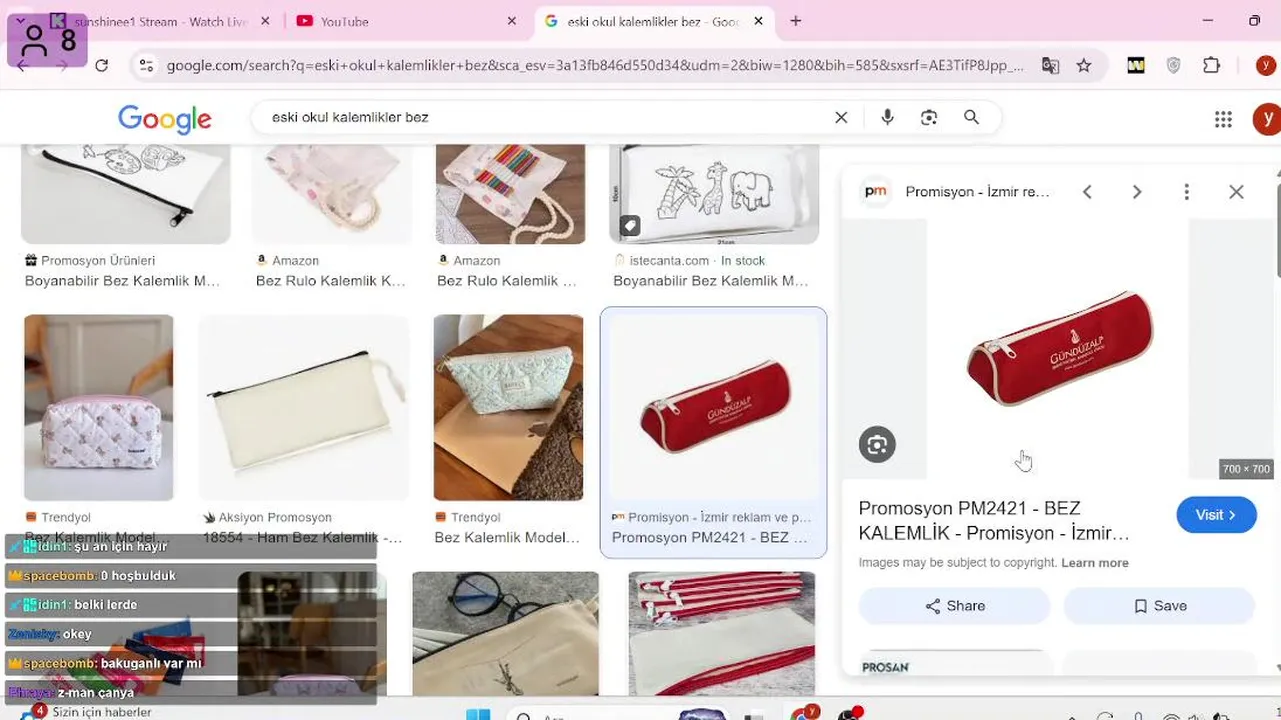
Task: Click the Visit button
Action: (1216, 515)
